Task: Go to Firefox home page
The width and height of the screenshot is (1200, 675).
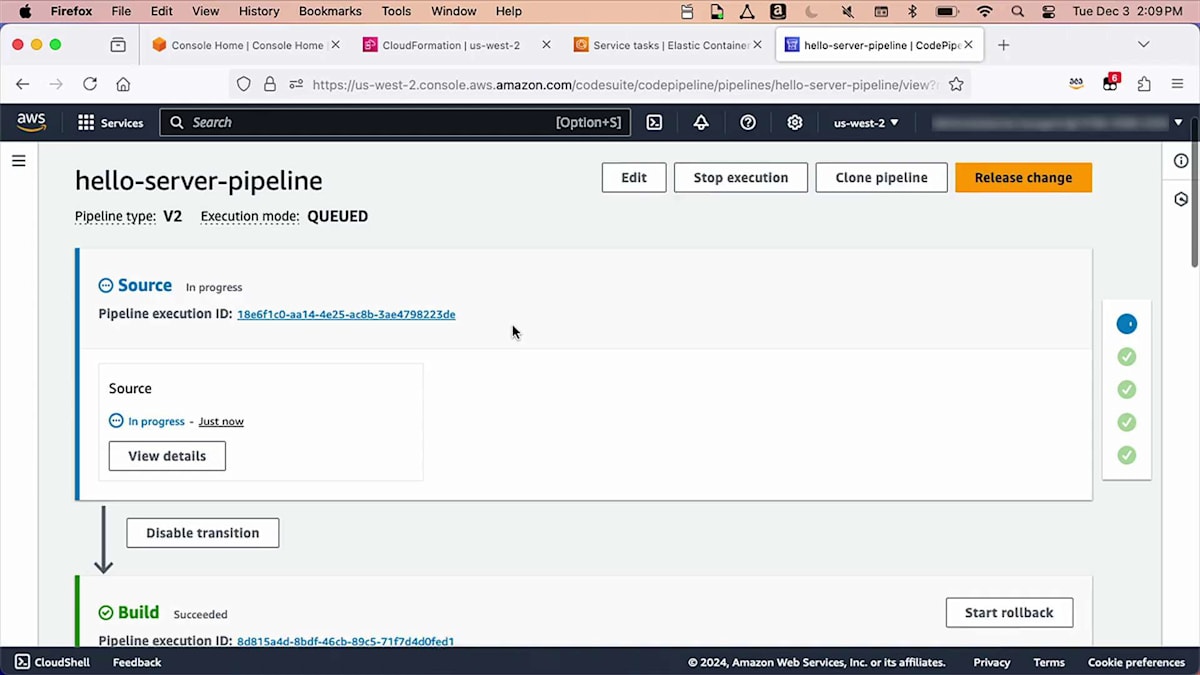Action: point(123,84)
